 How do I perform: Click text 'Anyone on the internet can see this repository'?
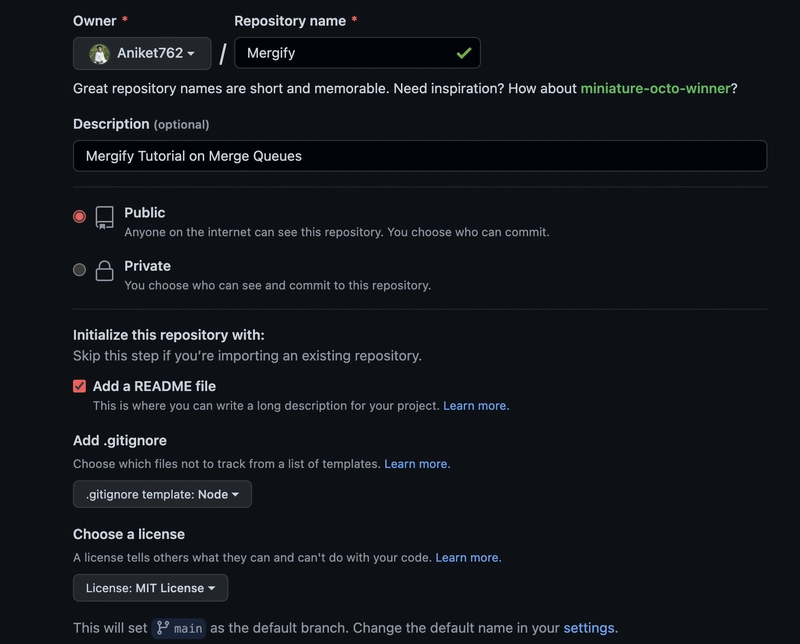253,232
